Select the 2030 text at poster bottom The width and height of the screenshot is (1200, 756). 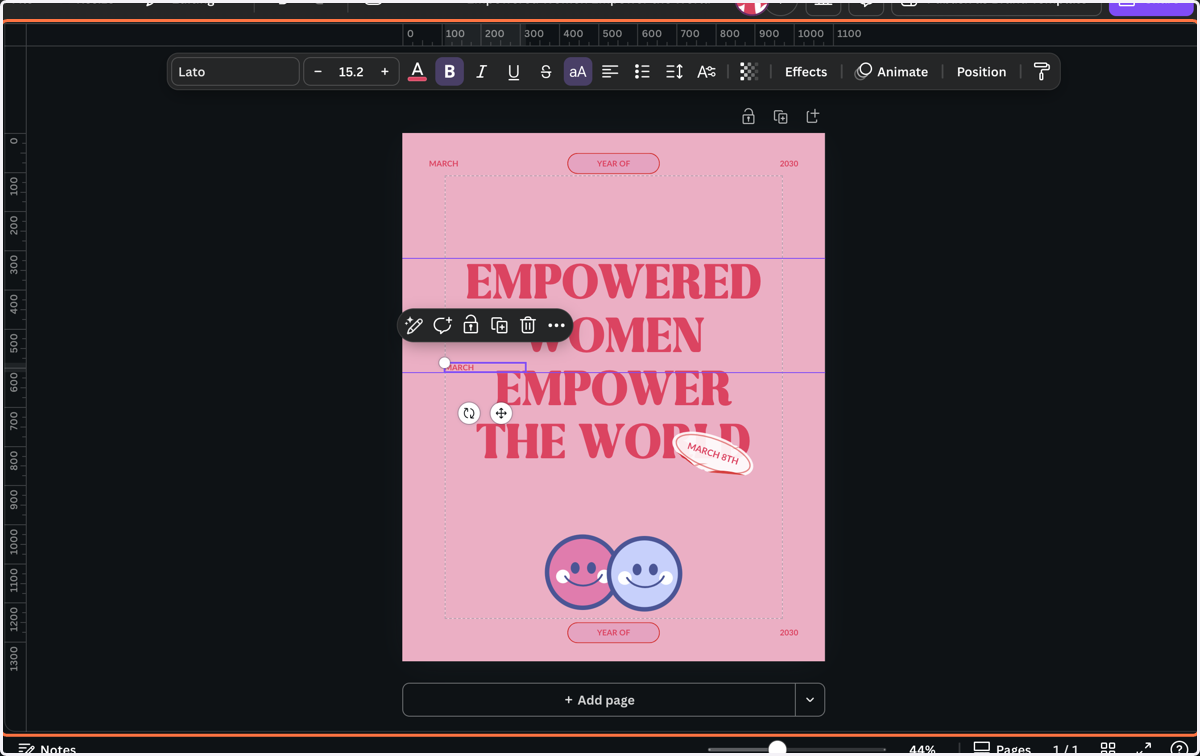789,632
